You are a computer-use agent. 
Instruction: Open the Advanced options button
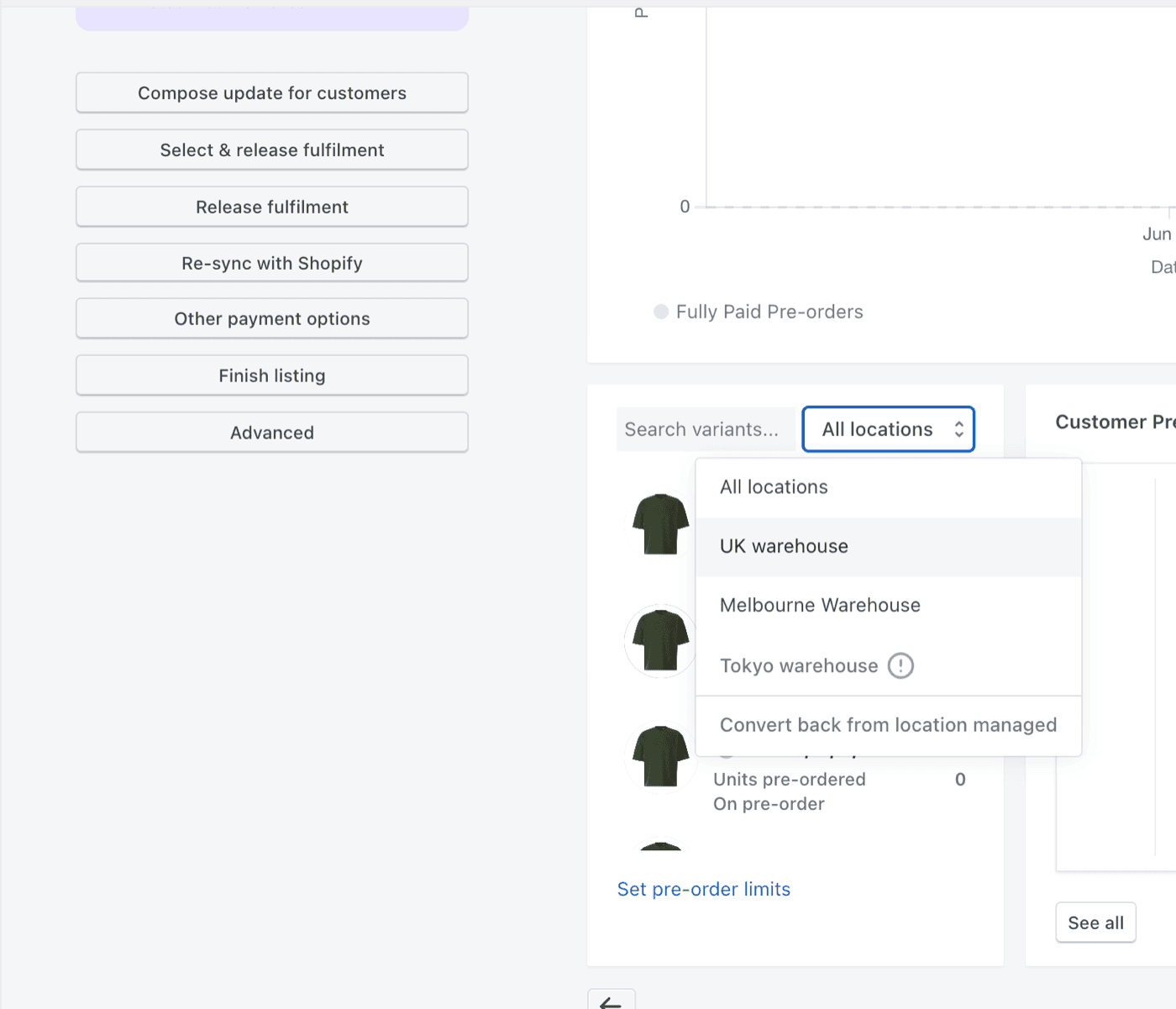pos(272,433)
